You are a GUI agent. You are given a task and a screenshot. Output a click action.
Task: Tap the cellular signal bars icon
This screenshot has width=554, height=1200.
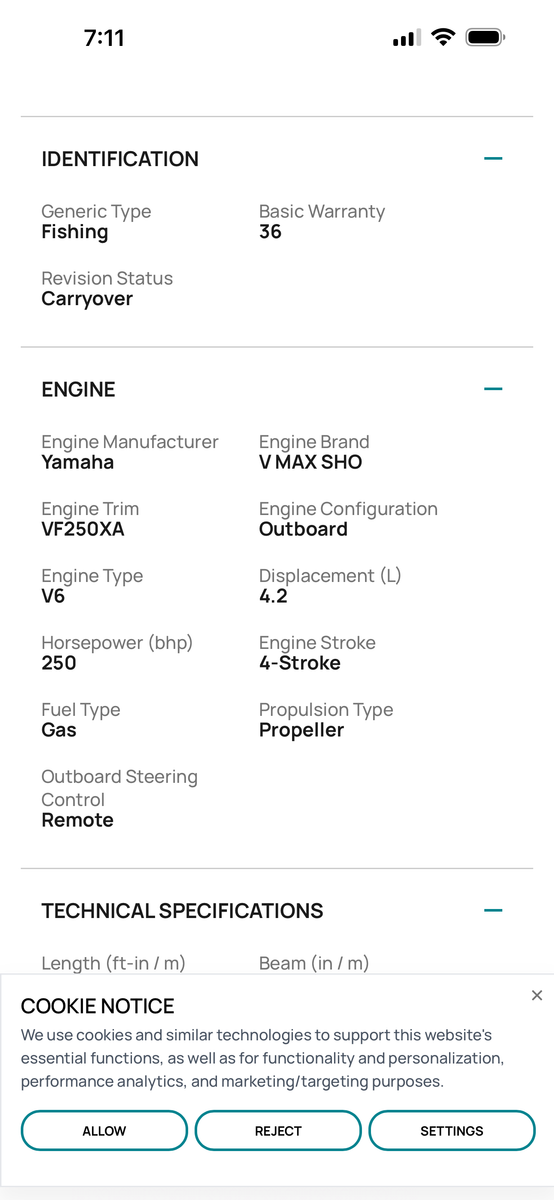pyautogui.click(x=406, y=38)
